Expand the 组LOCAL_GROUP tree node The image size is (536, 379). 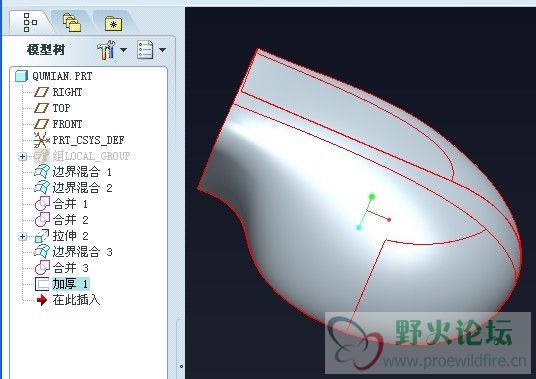(23, 157)
